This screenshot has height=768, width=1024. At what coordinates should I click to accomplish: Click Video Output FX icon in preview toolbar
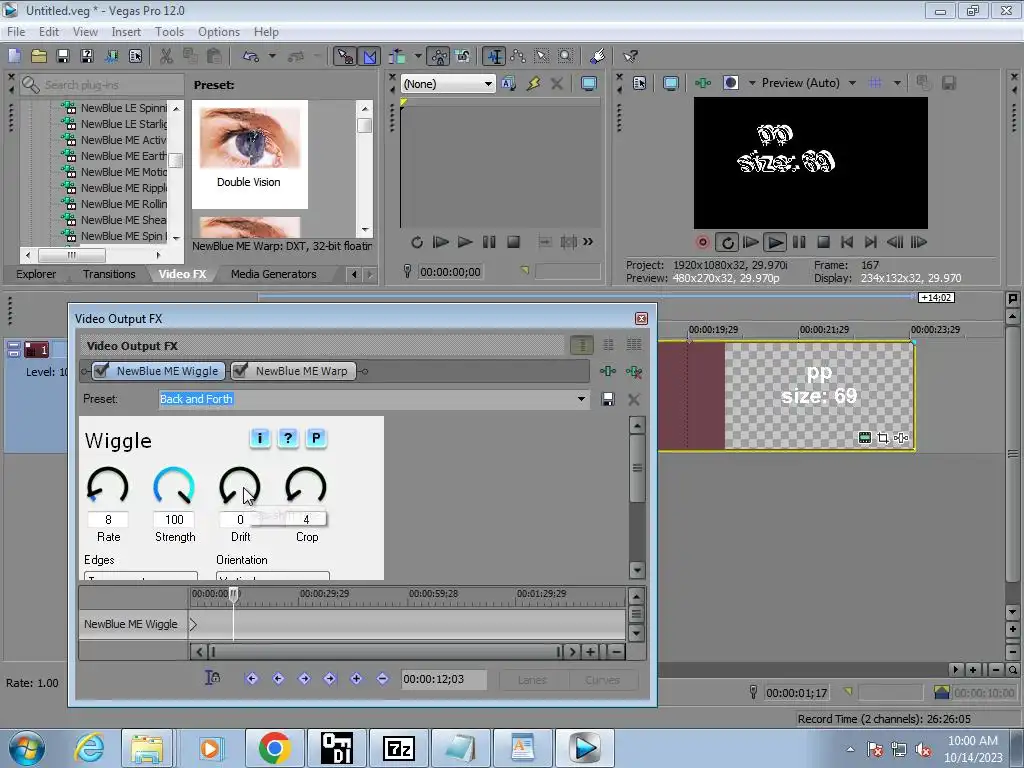pyautogui.click(x=703, y=83)
